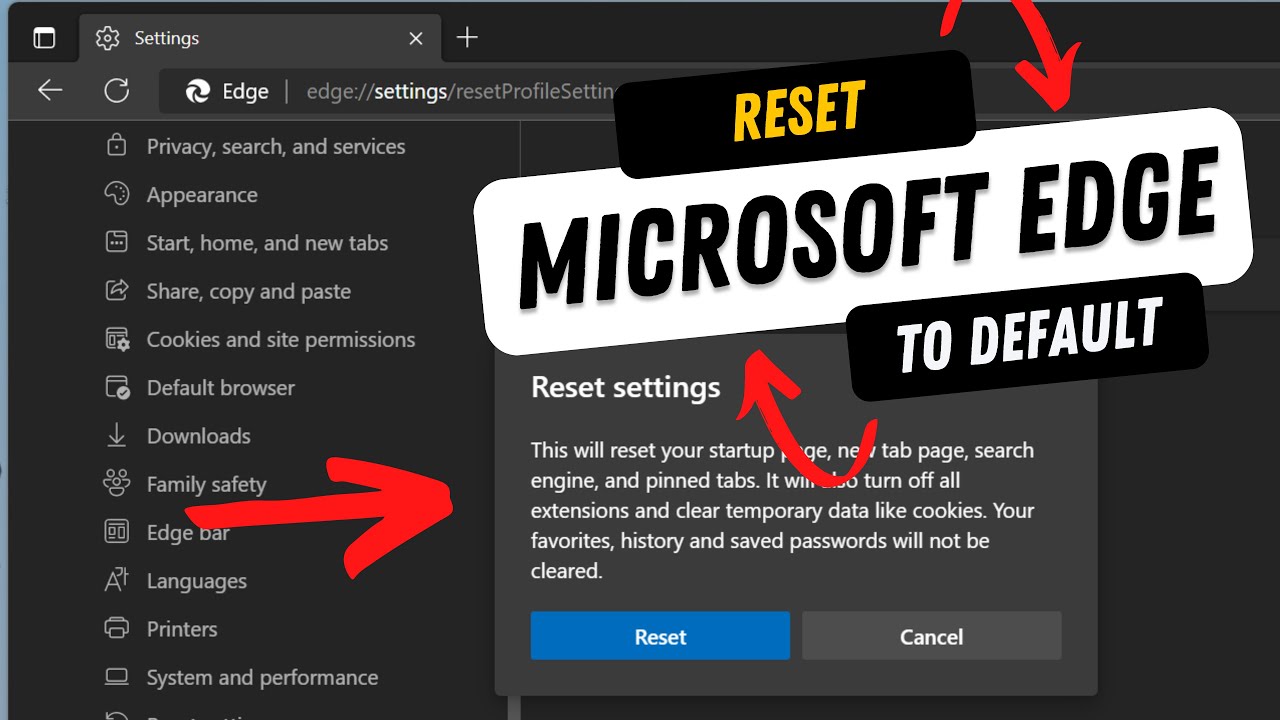The width and height of the screenshot is (1280, 720).
Task: Go to System and performance settings
Action: coord(262,678)
